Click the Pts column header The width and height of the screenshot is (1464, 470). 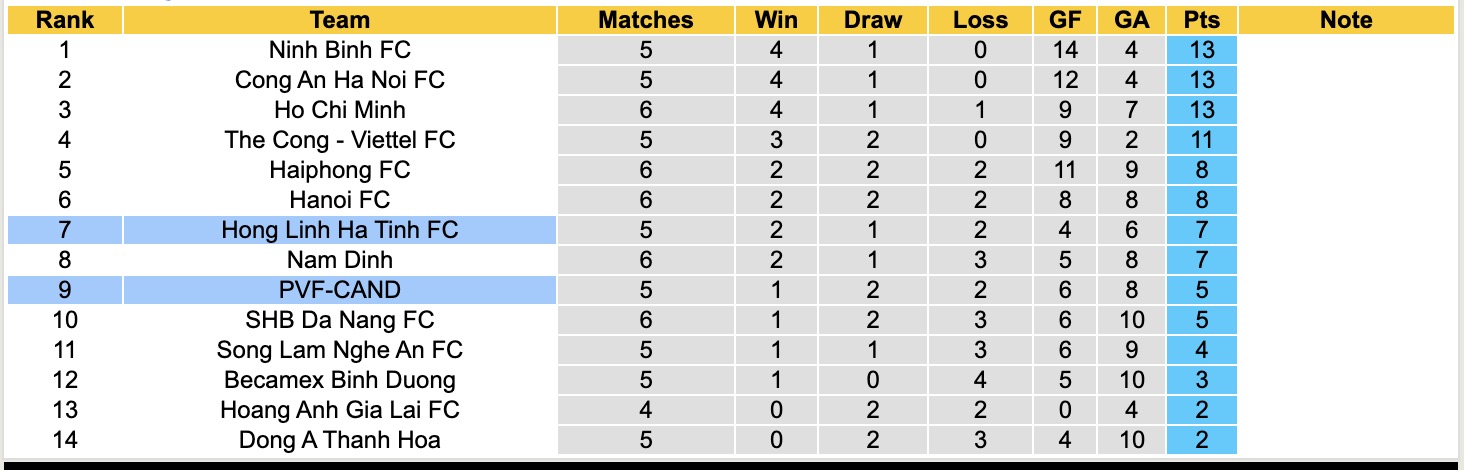click(1201, 20)
